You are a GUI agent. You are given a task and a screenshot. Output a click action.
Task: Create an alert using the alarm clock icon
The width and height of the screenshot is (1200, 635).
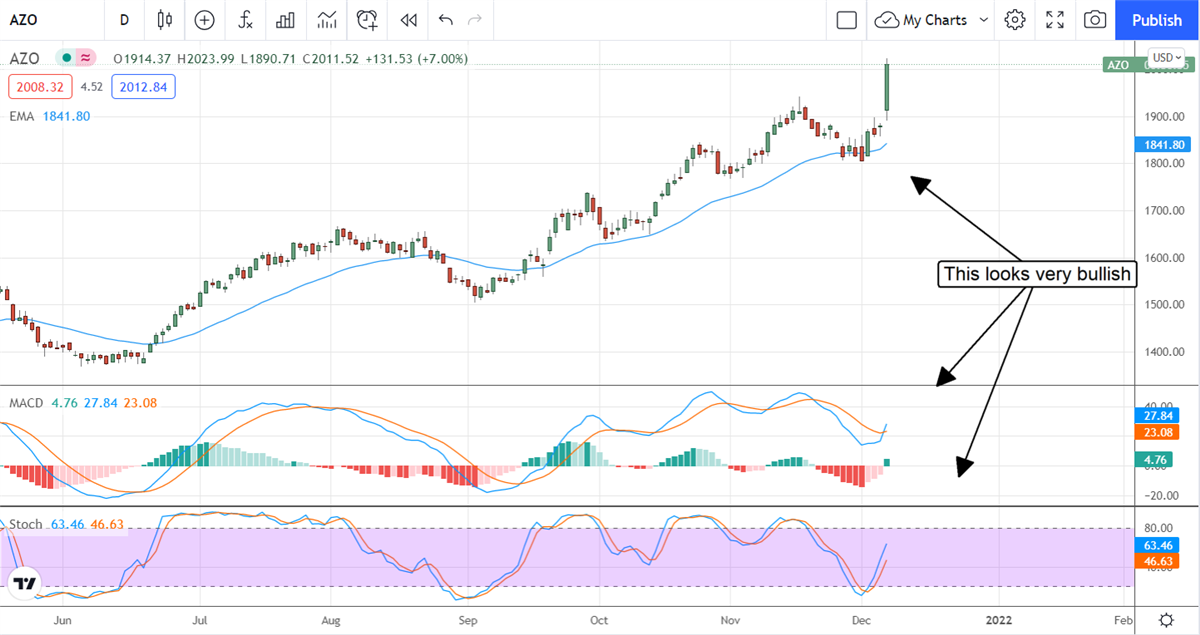pos(368,19)
